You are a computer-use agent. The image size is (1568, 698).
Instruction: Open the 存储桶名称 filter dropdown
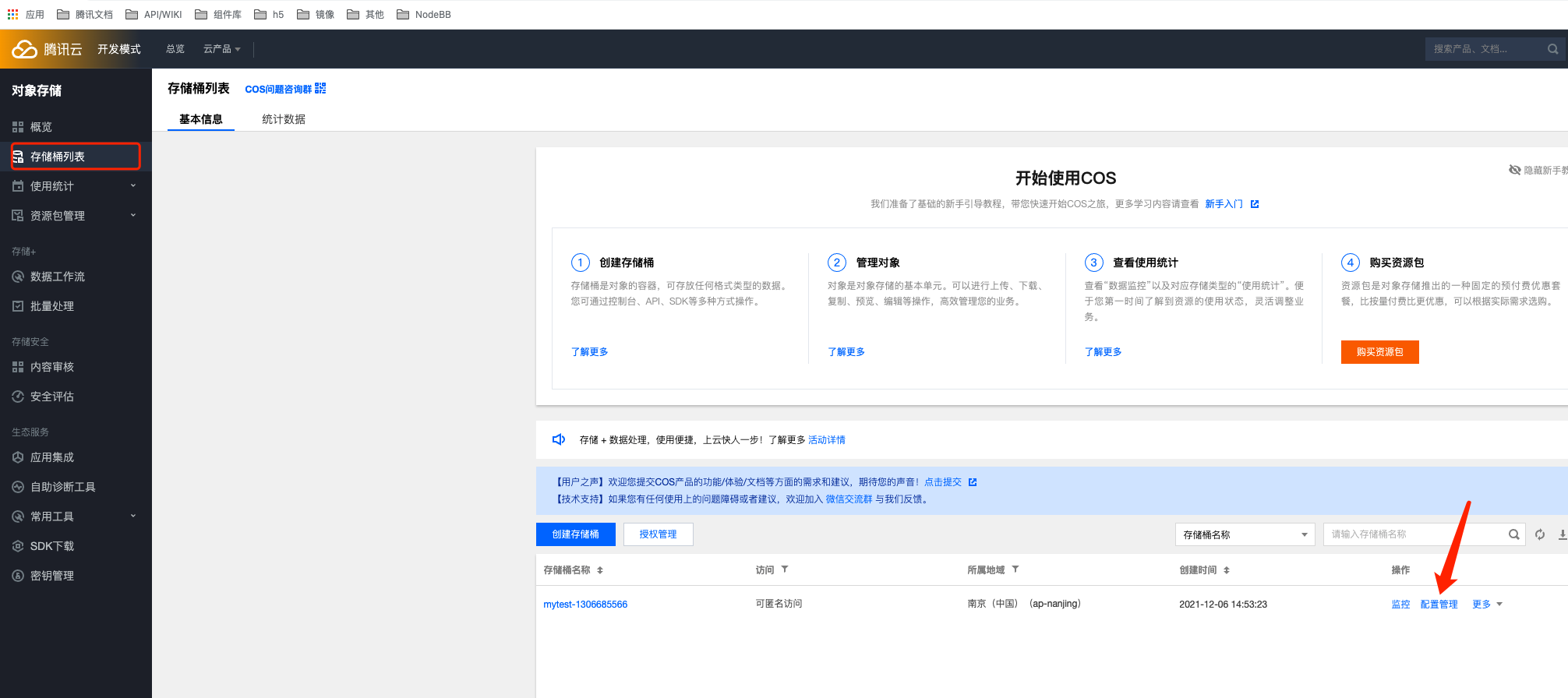point(1245,534)
